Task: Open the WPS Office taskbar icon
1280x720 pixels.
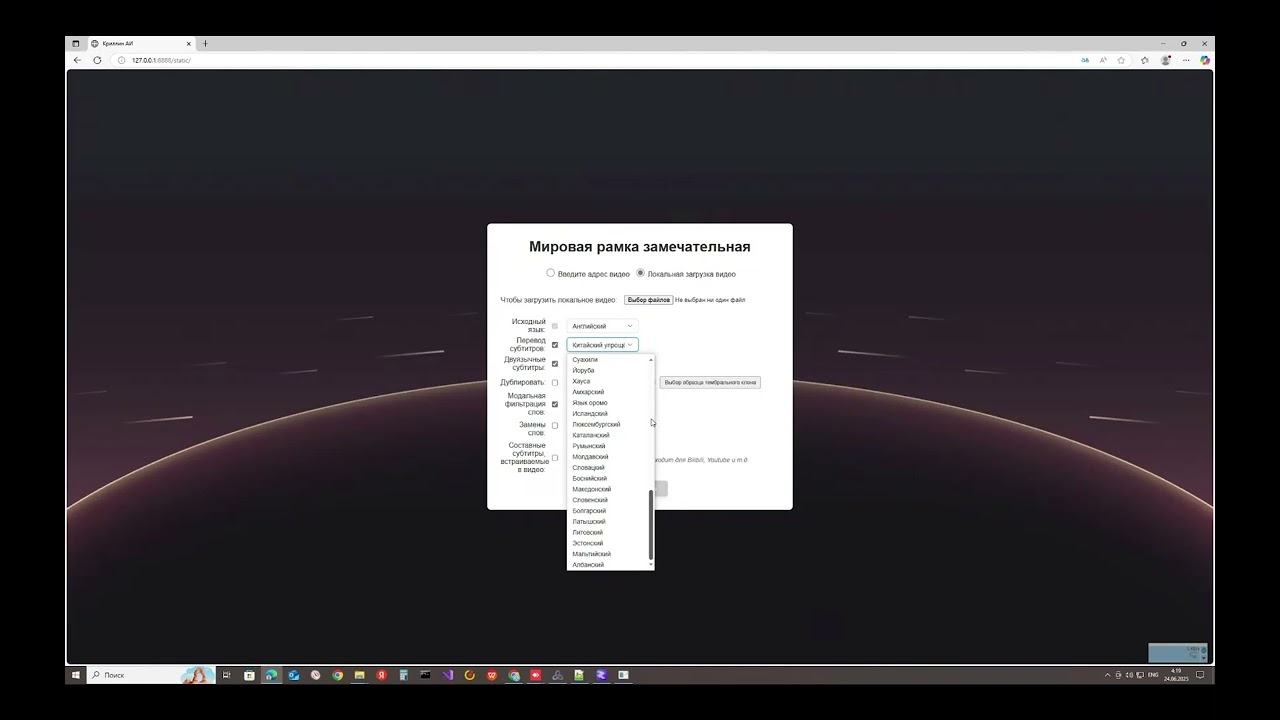Action: click(492, 675)
